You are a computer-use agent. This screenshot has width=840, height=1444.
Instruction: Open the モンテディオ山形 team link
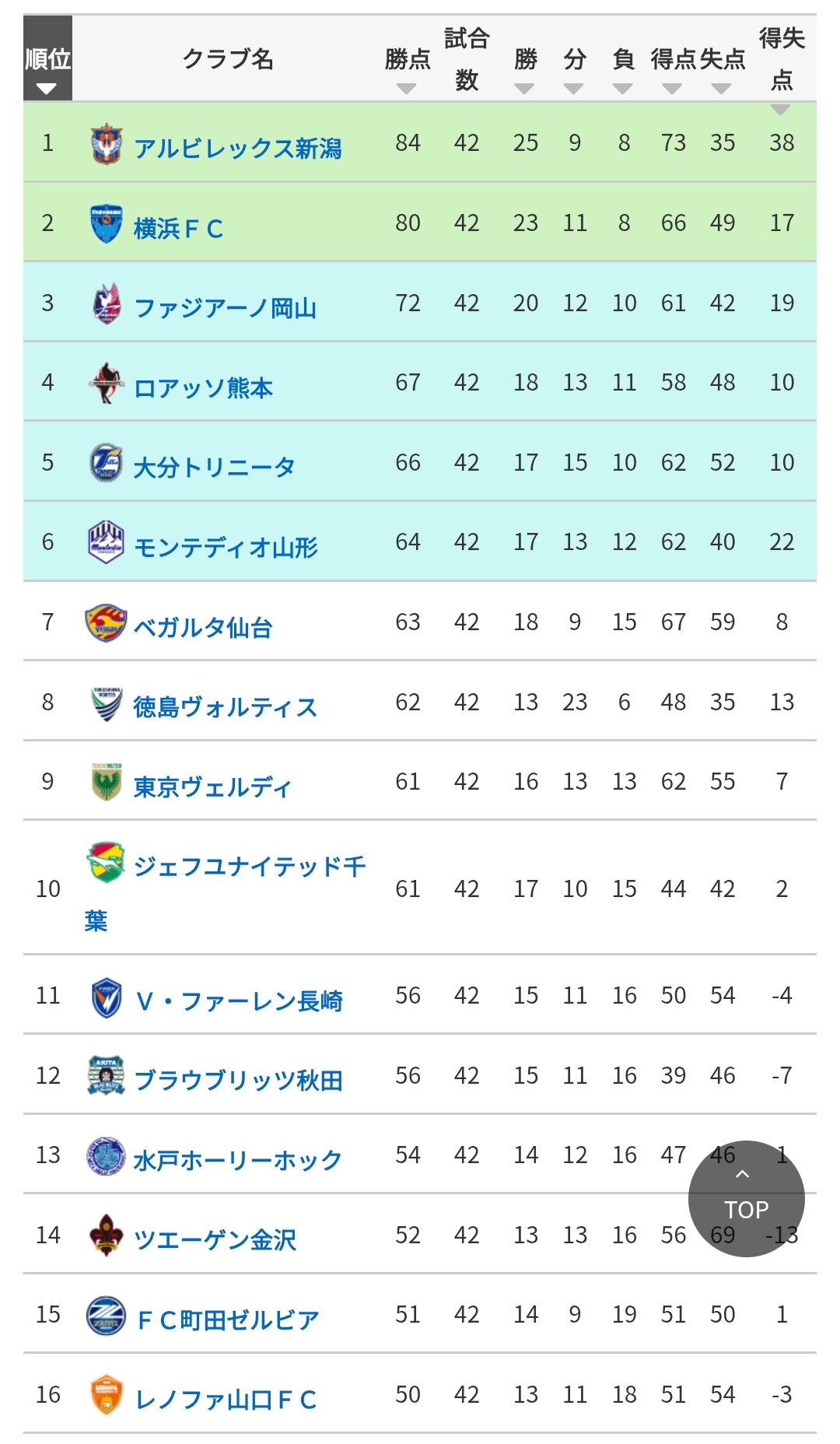(x=226, y=547)
